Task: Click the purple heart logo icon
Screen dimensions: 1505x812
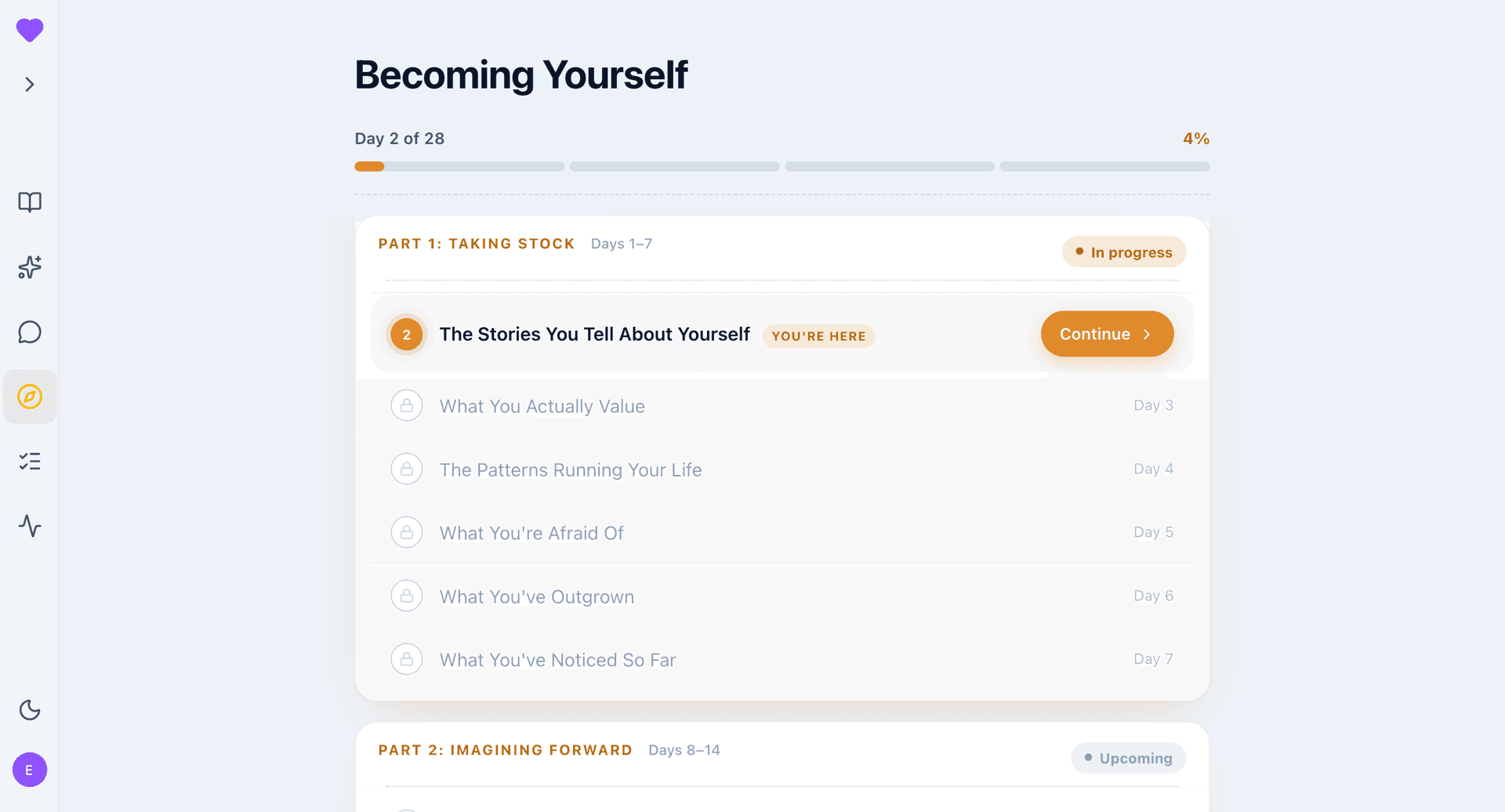Action: click(x=30, y=31)
